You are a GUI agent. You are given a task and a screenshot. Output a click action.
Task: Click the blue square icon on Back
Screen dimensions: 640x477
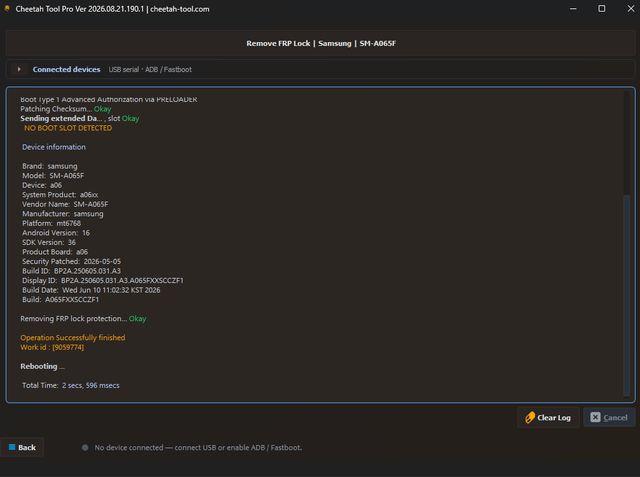coord(12,447)
